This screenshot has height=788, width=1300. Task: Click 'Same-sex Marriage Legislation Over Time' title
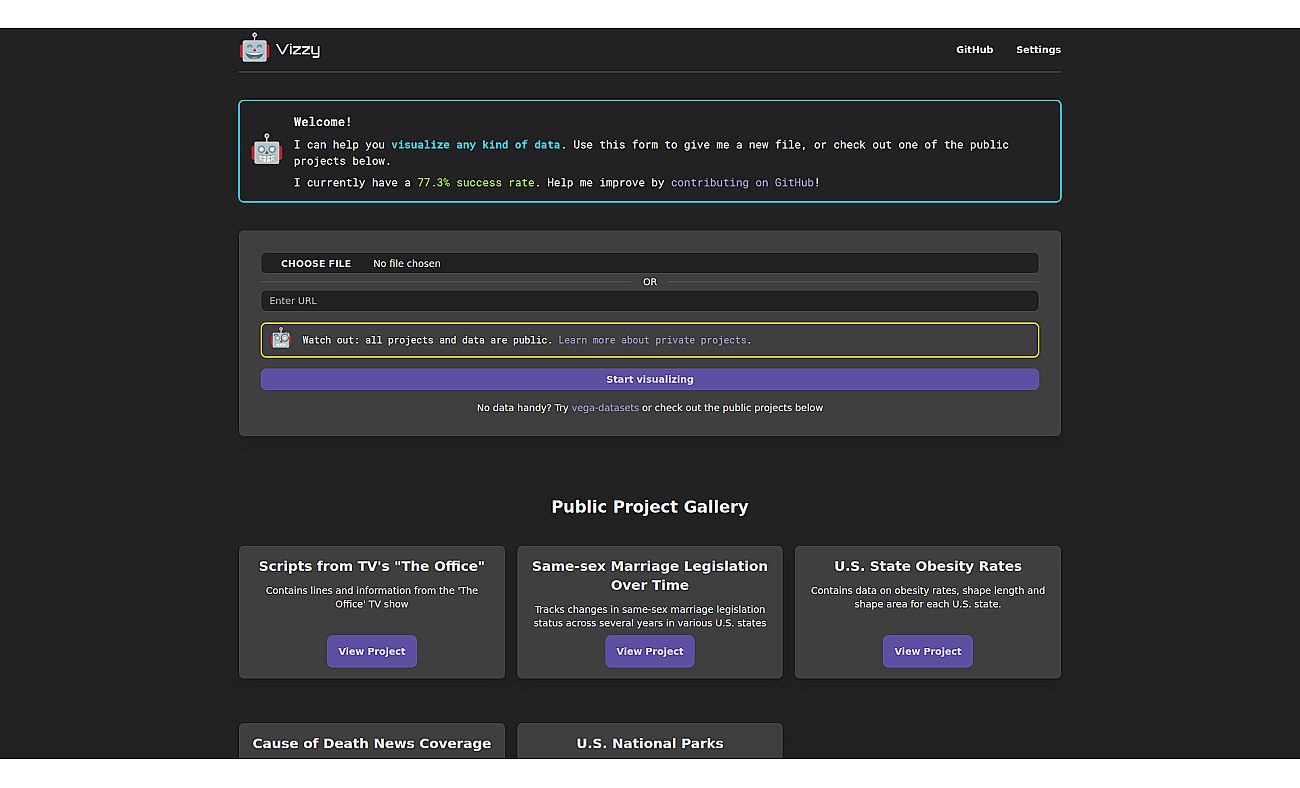[x=650, y=576]
